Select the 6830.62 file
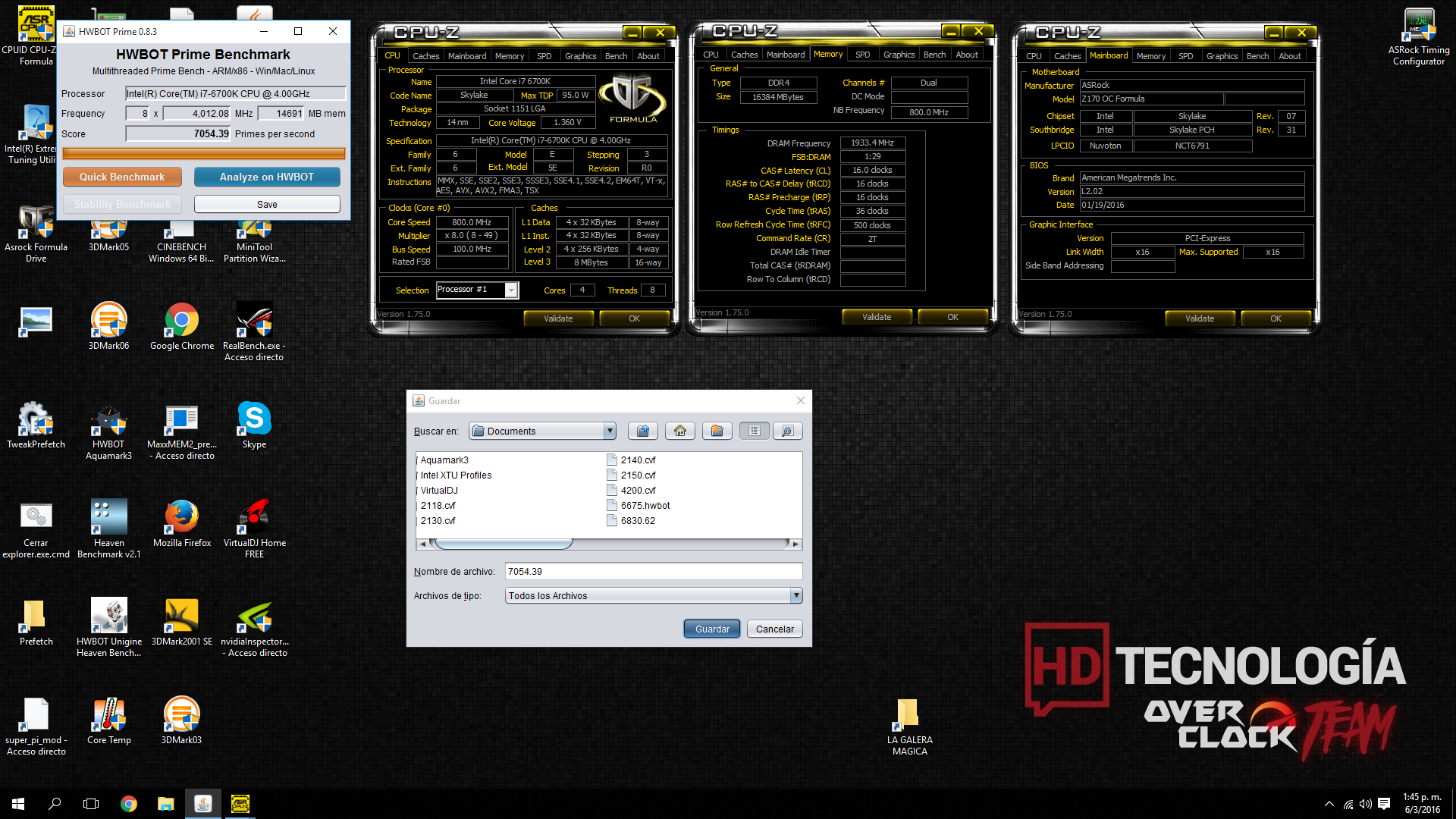1456x819 pixels. tap(631, 521)
